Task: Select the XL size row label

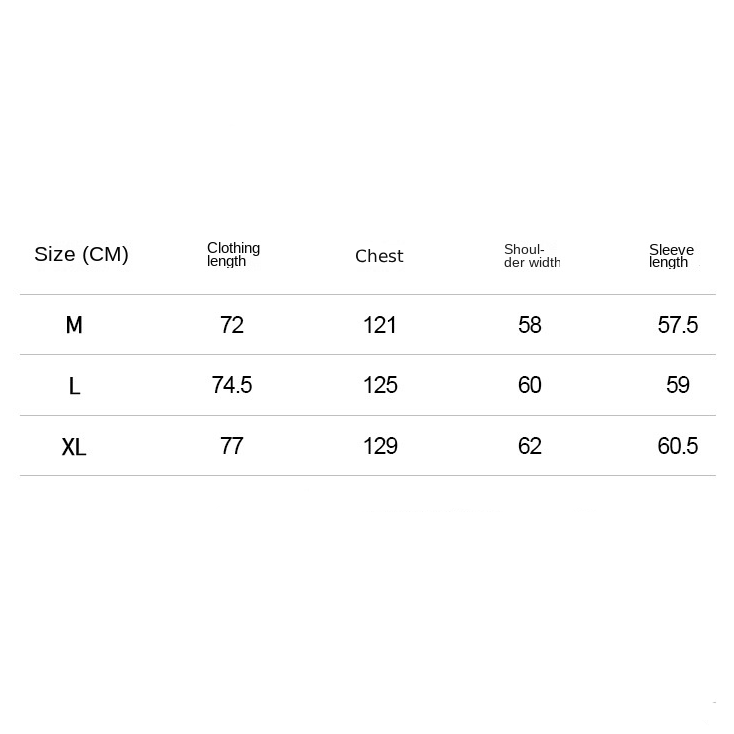Action: (x=74, y=447)
